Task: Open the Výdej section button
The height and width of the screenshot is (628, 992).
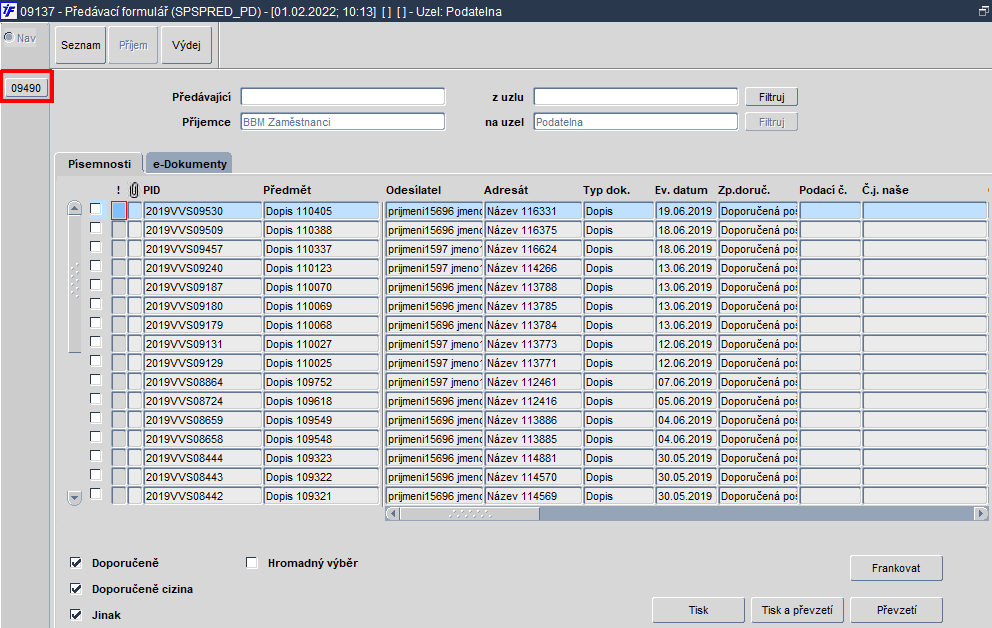Action: [186, 45]
